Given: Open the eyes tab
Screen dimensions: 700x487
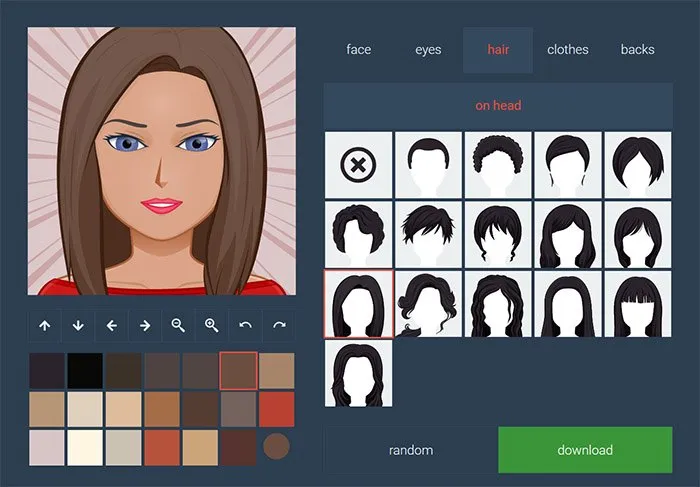Looking at the screenshot, I should (428, 50).
